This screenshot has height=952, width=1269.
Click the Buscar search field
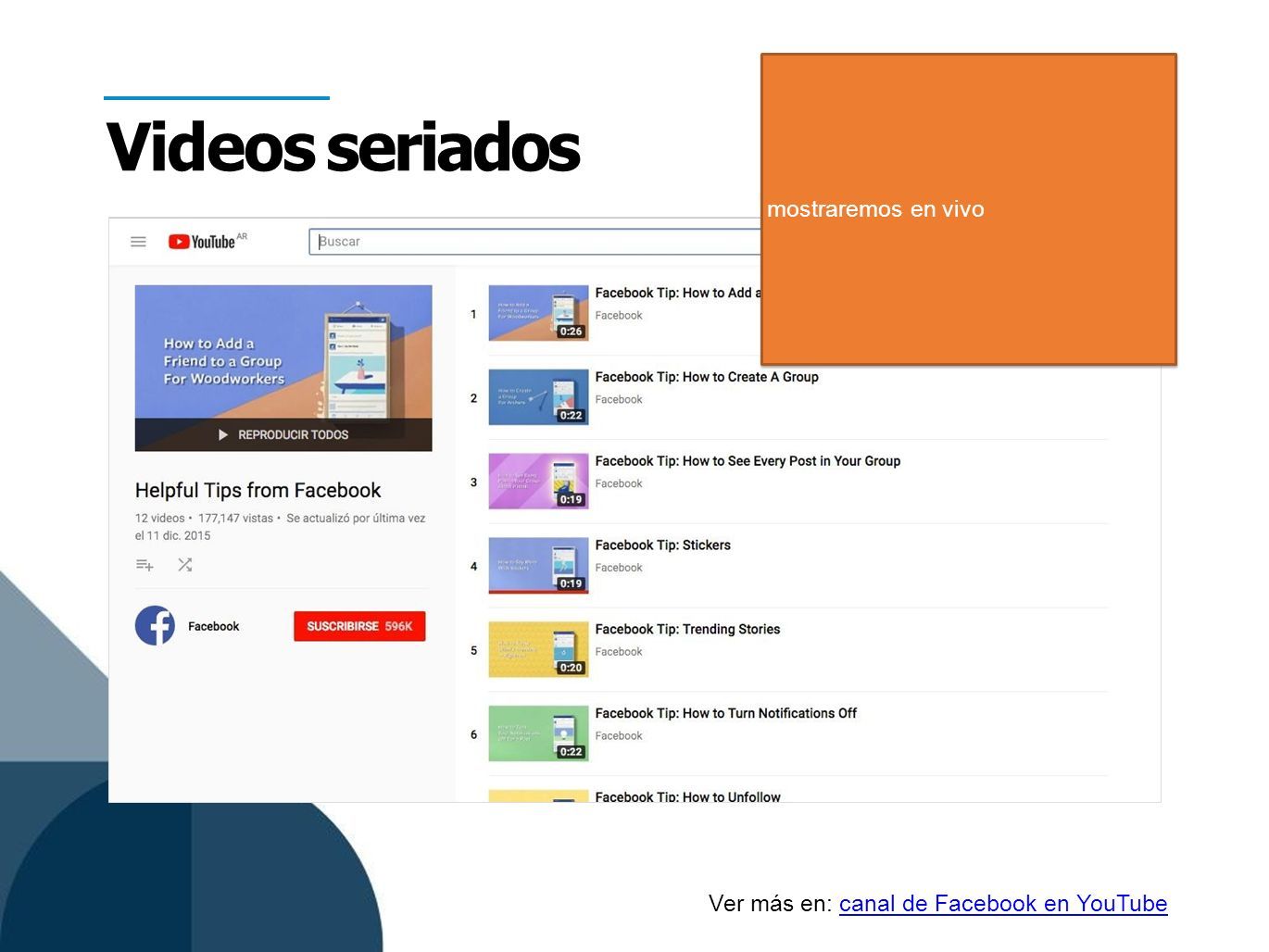click(534, 242)
